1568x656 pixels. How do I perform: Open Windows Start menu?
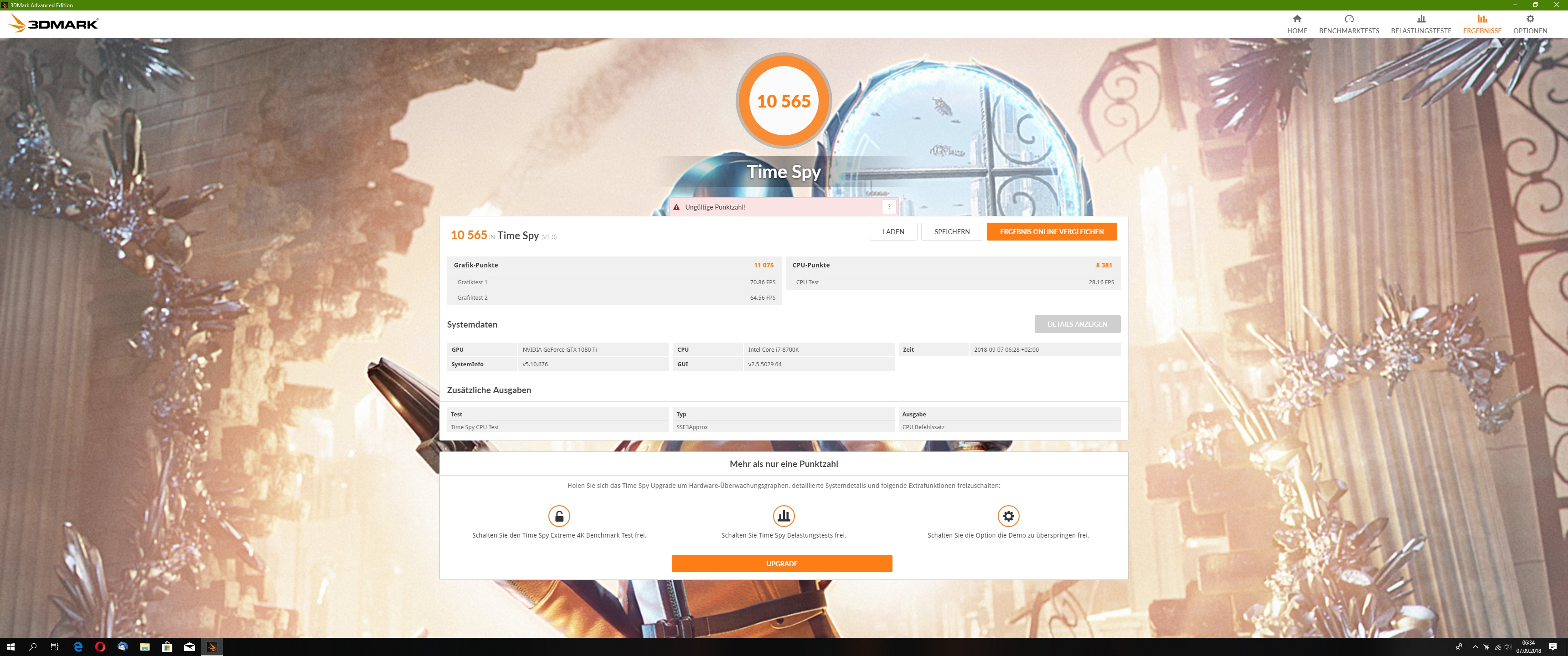coord(10,647)
